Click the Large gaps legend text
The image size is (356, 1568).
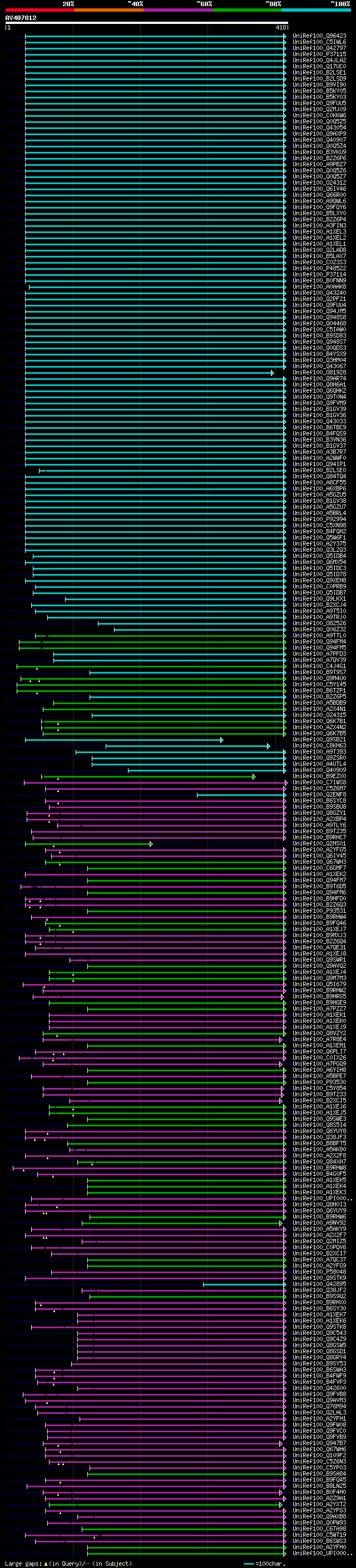point(23,1564)
